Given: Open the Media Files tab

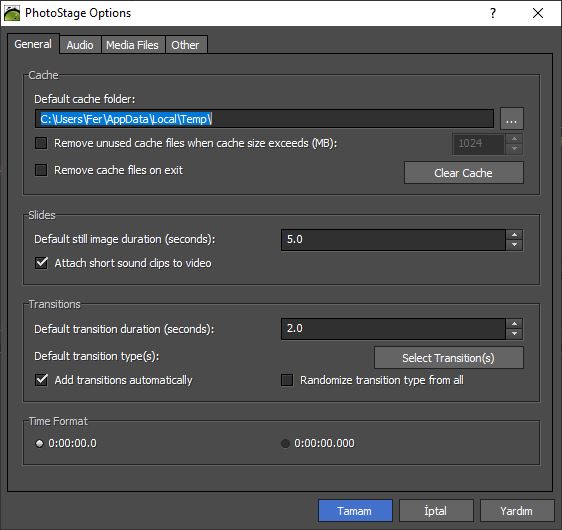Looking at the screenshot, I should click(133, 45).
